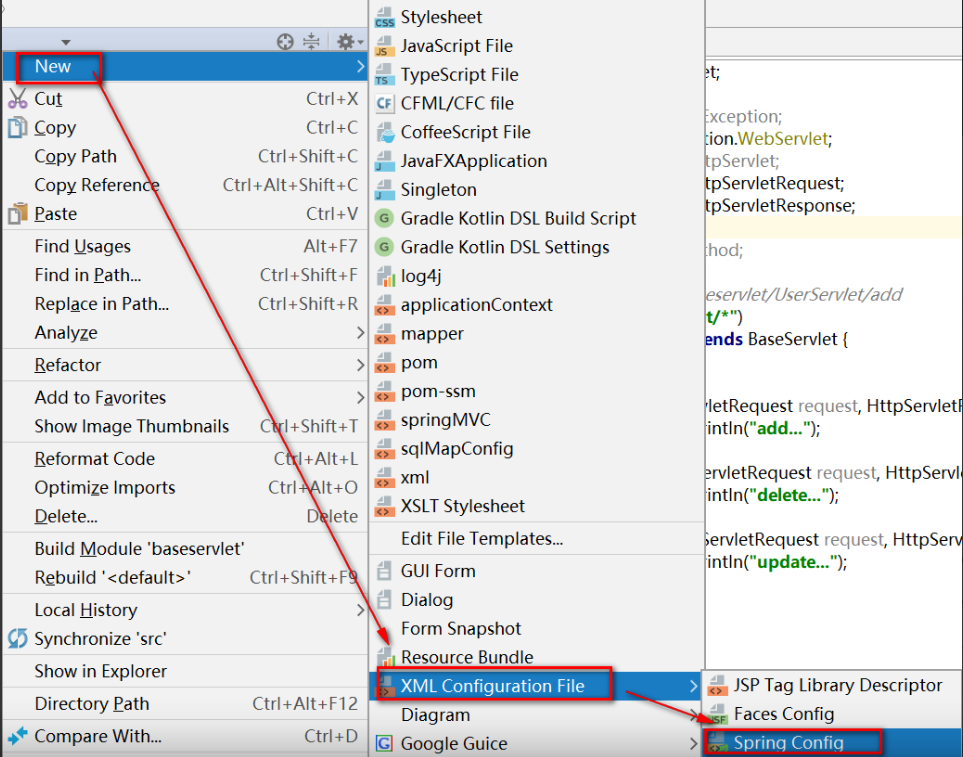Click the Gradle Kotlin DSL Settings icon
Screen dimensions: 963x757
pos(384,247)
